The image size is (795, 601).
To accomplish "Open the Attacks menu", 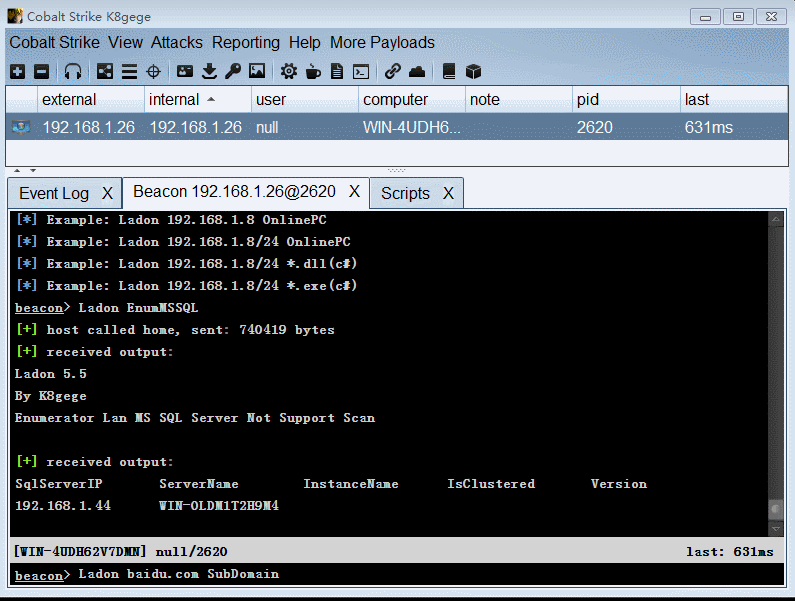I will [176, 43].
